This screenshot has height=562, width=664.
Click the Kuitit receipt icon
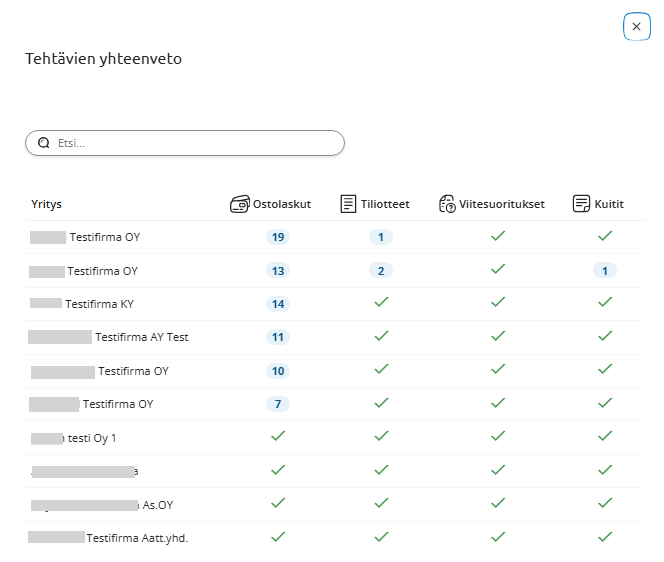pos(580,204)
